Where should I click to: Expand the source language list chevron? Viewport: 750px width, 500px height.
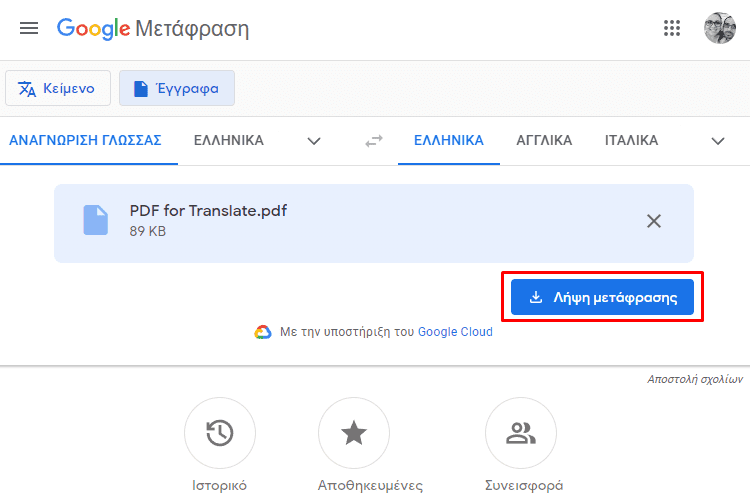[x=314, y=141]
